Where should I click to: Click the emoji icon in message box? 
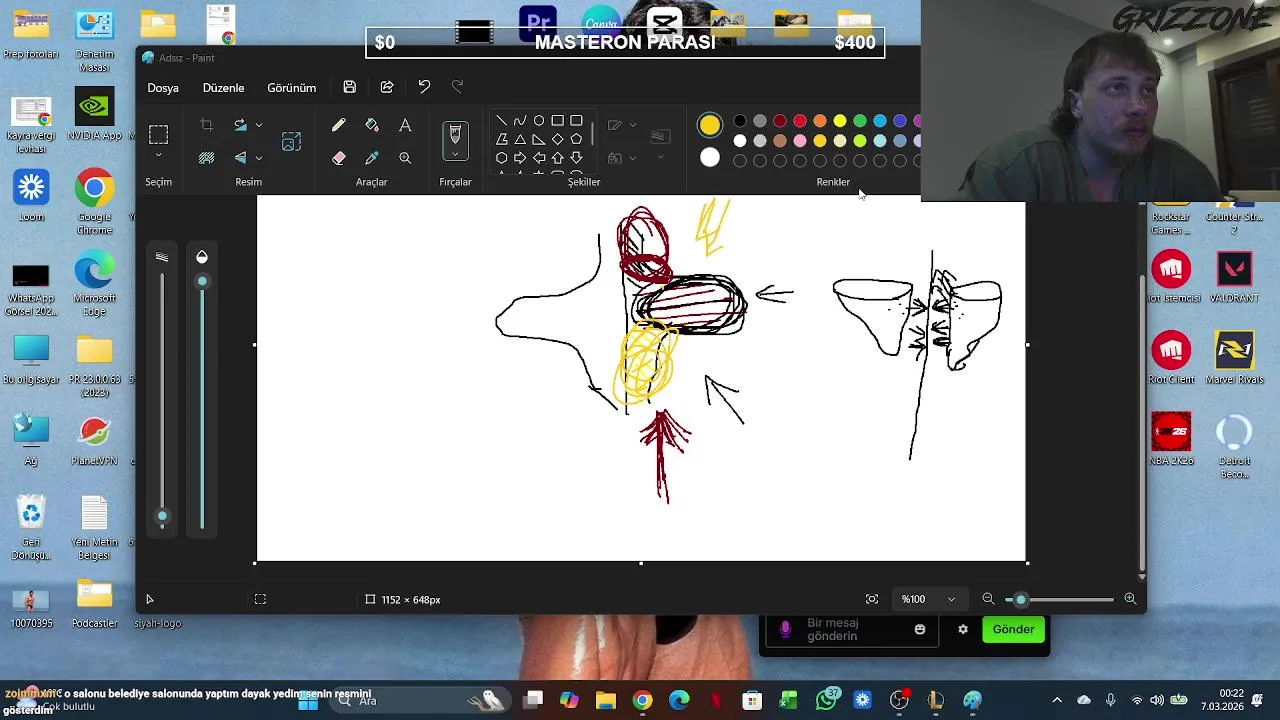[x=920, y=629]
